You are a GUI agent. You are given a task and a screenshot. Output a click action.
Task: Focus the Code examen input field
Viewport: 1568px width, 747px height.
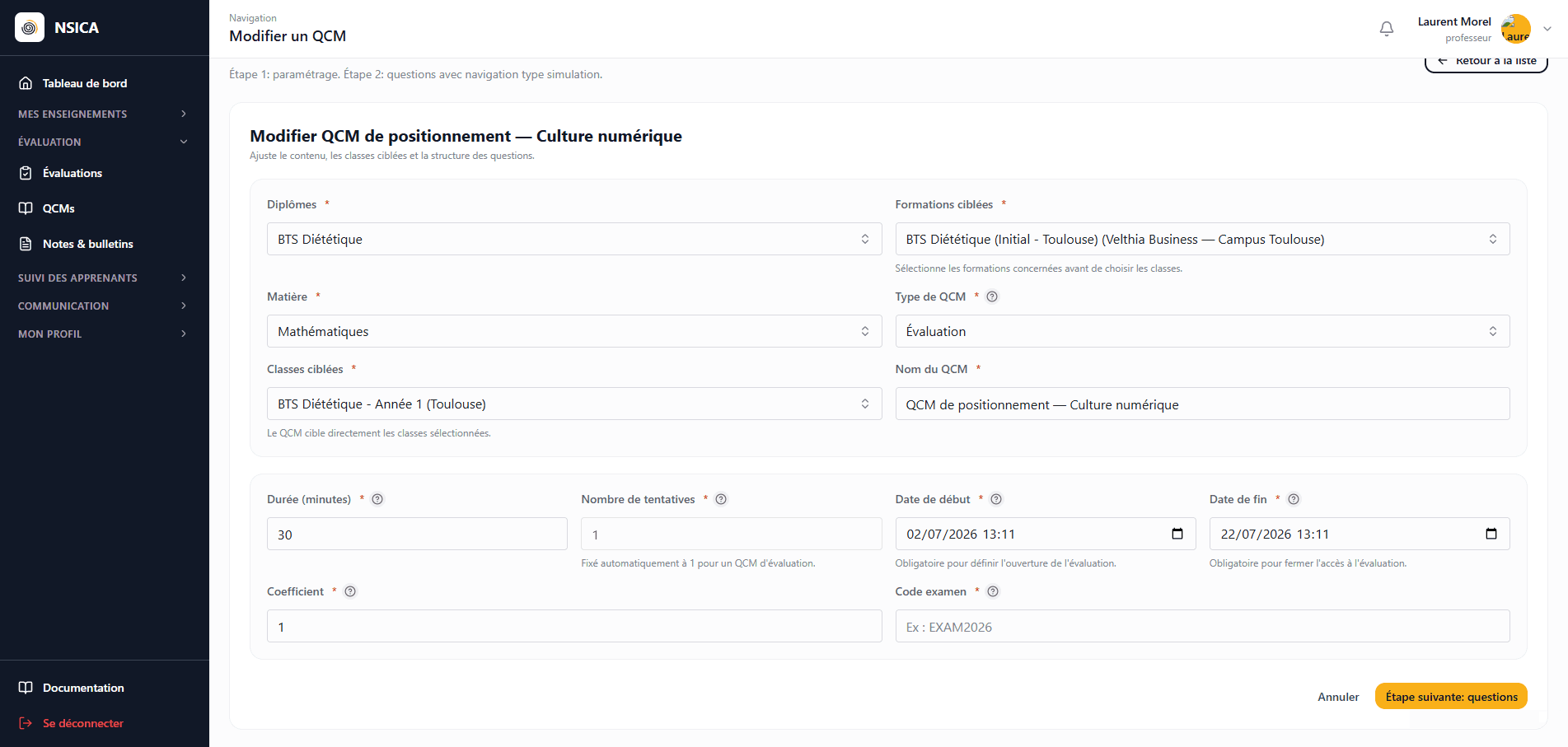[x=1202, y=626]
